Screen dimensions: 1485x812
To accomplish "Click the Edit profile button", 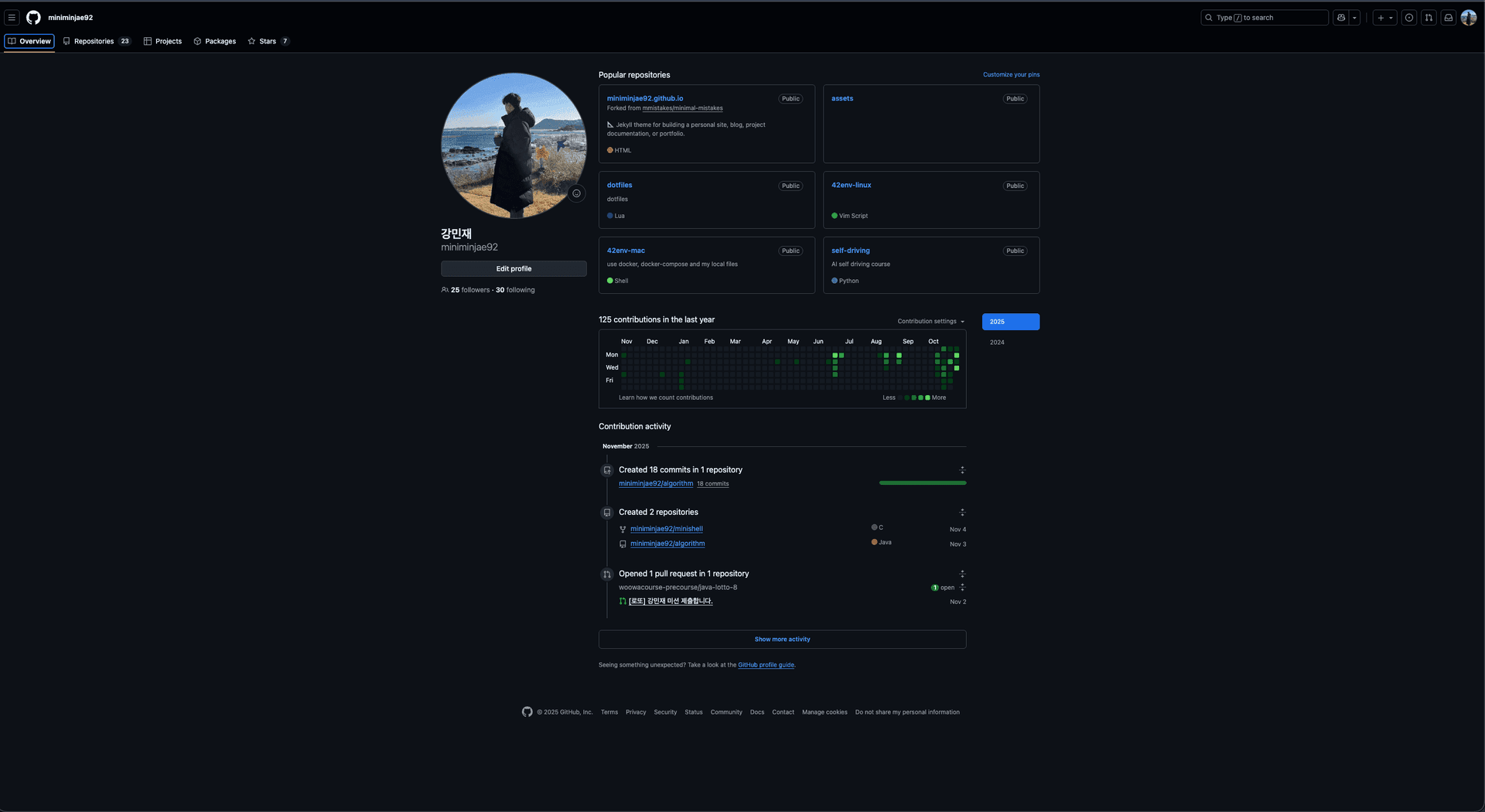I will pyautogui.click(x=514, y=269).
